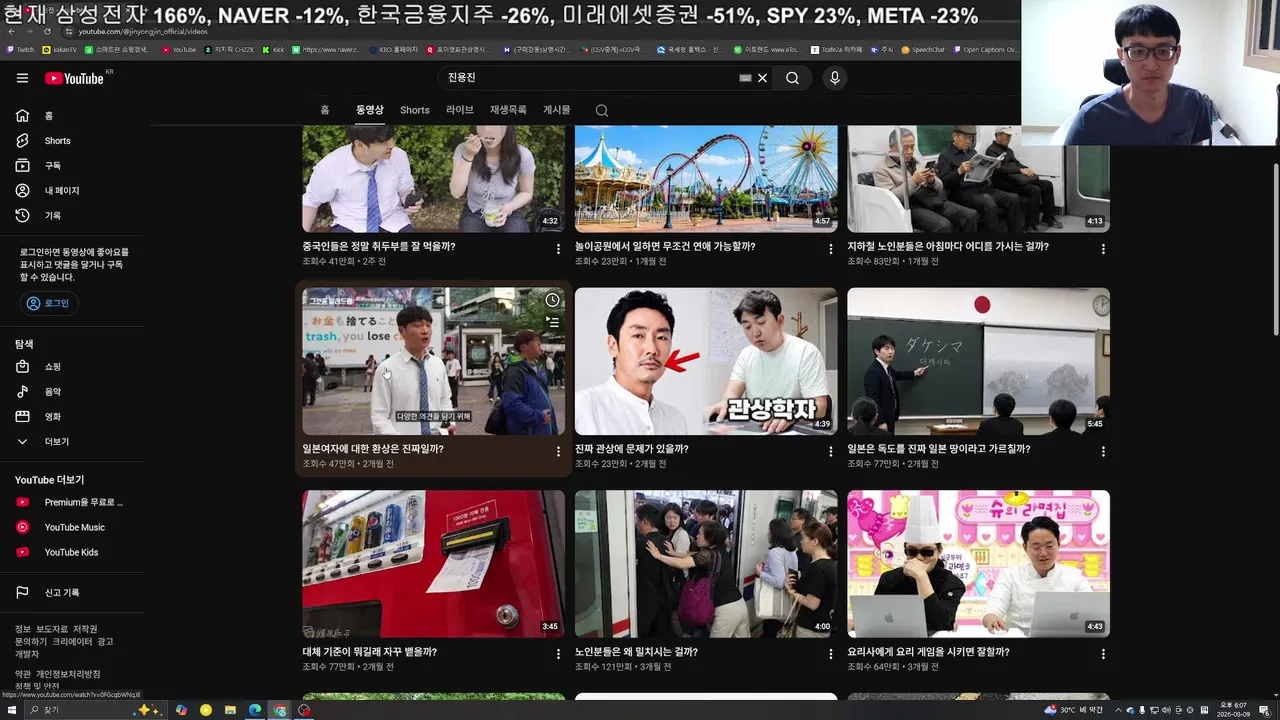Select the channel 게시물 tab
The image size is (1280, 720).
pyautogui.click(x=557, y=110)
